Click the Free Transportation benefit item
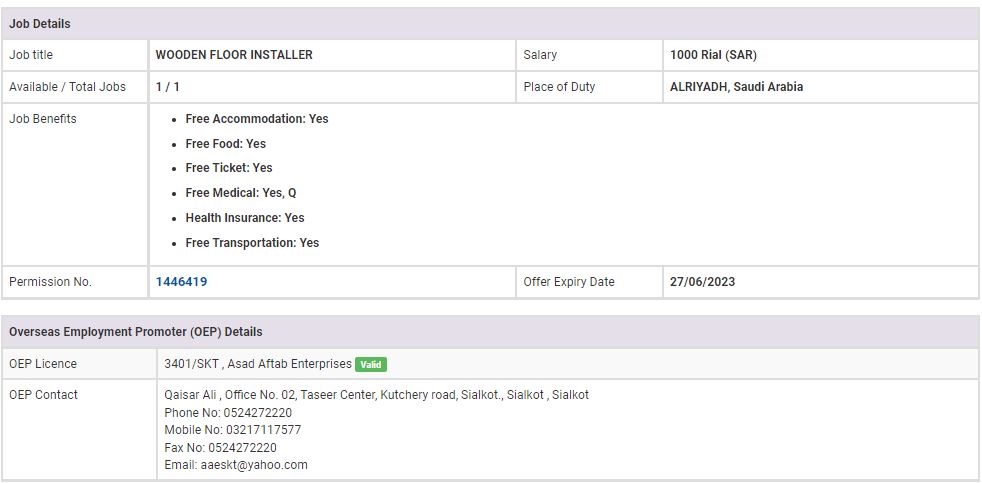This screenshot has height=483, width=982. pyautogui.click(x=252, y=243)
